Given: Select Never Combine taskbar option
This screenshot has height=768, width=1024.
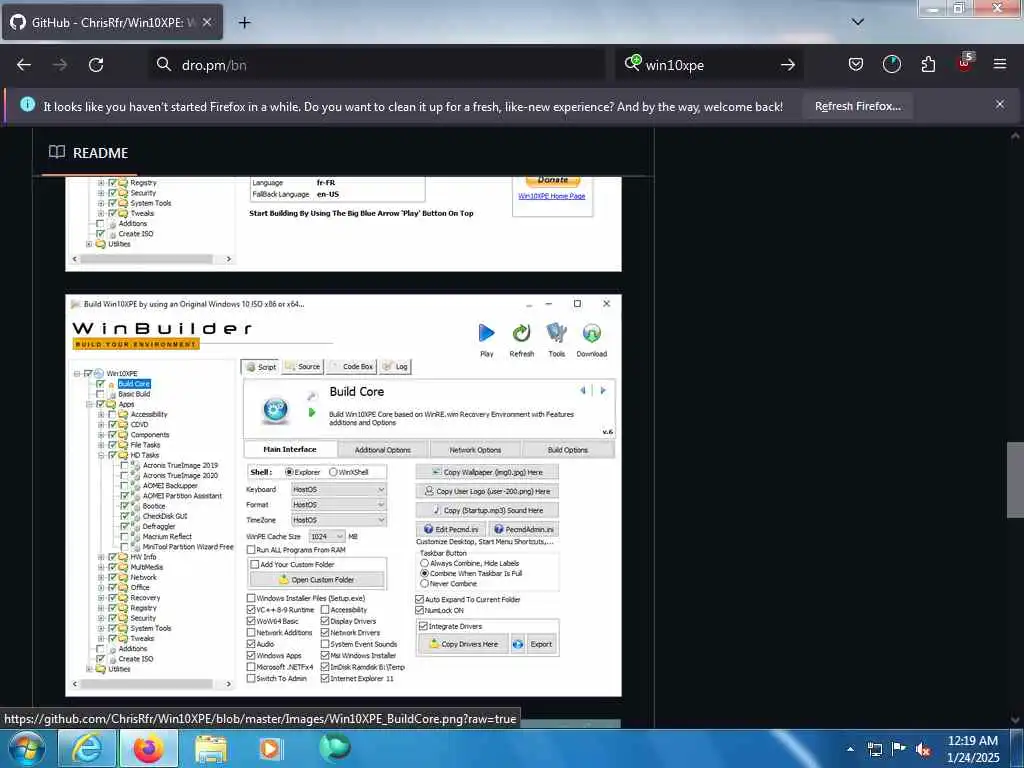Looking at the screenshot, I should tap(424, 583).
